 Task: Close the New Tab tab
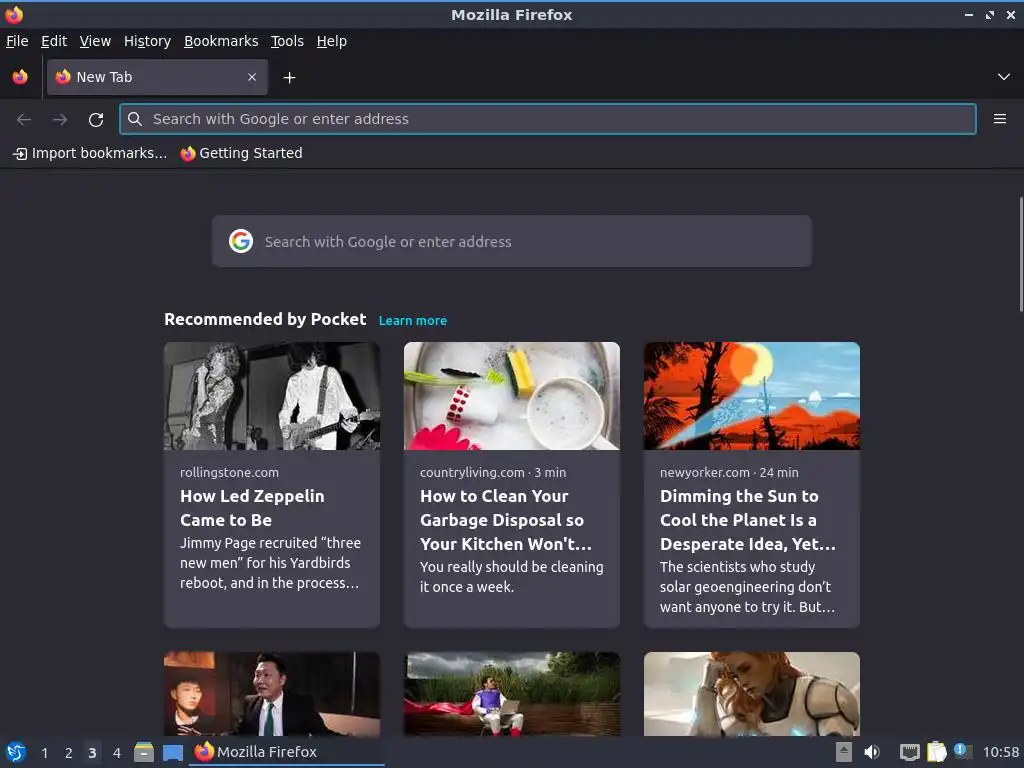click(x=252, y=77)
